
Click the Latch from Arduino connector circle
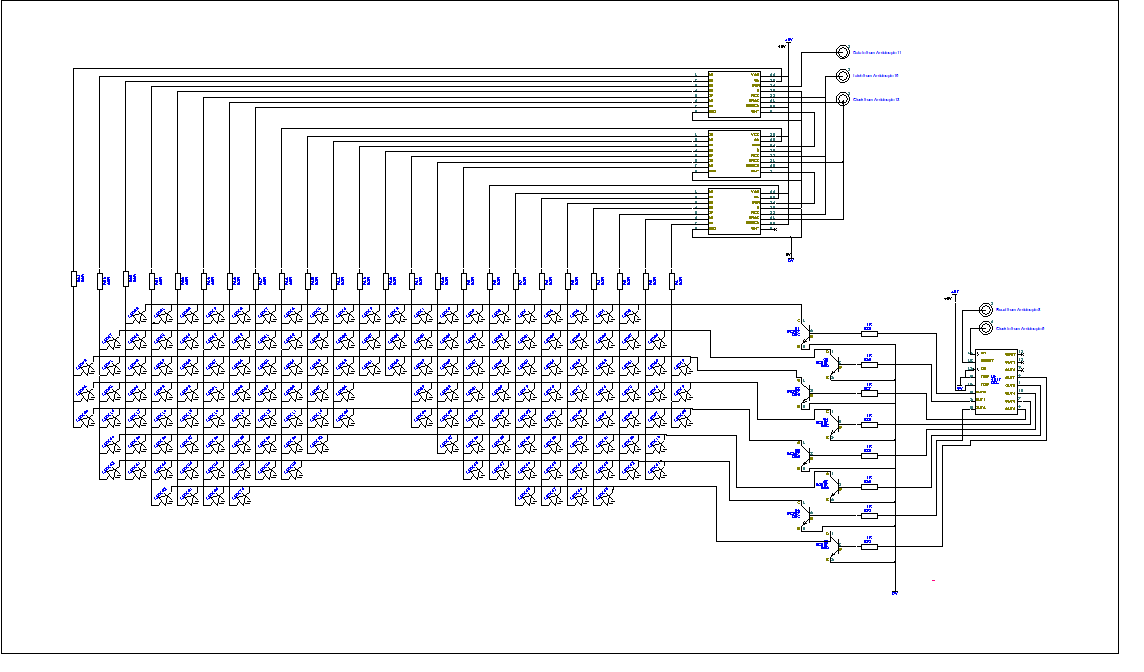(x=843, y=75)
